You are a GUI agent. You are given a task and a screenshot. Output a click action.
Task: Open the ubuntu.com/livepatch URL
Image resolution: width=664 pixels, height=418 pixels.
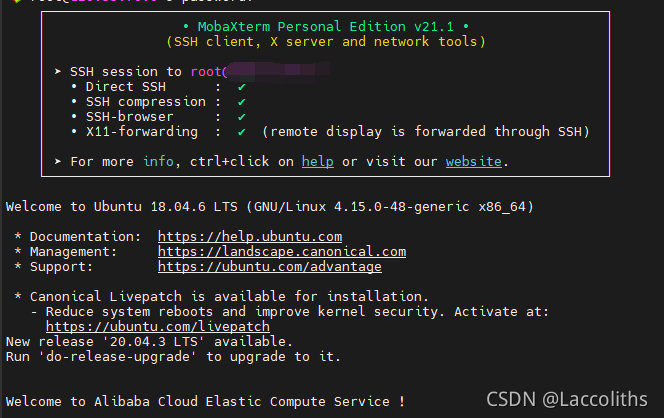[x=158, y=327]
